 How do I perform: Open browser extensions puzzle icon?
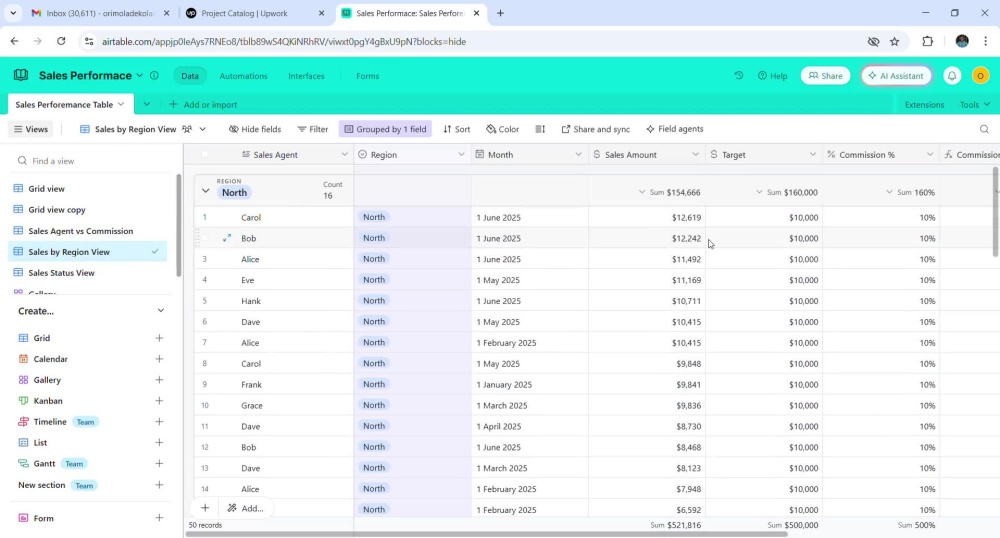[x=927, y=41]
